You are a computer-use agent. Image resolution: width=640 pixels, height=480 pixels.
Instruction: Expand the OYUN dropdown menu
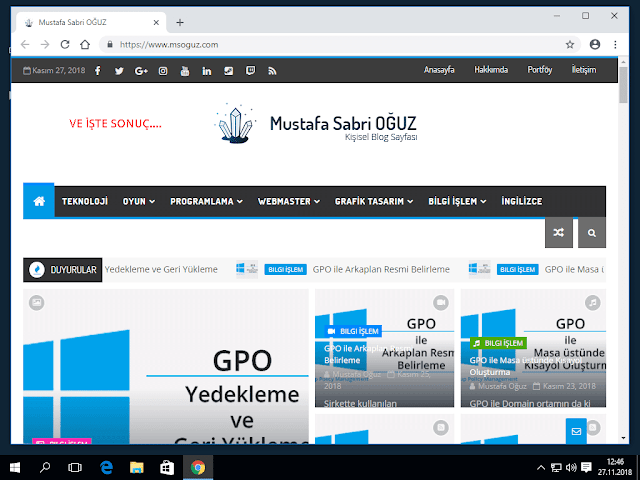139,201
